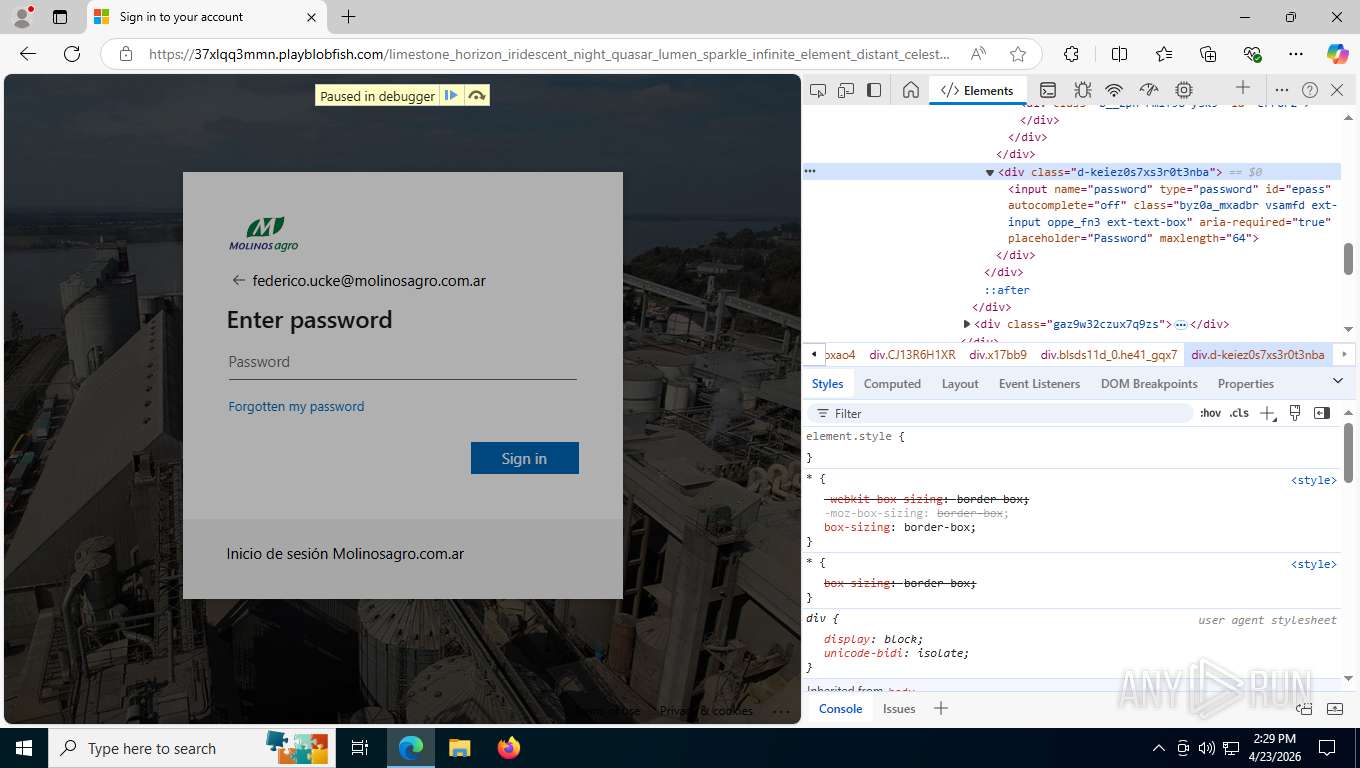Image resolution: width=1360 pixels, height=768 pixels.
Task: Toggle computed styles sidebar icon
Action: pos(1322,413)
